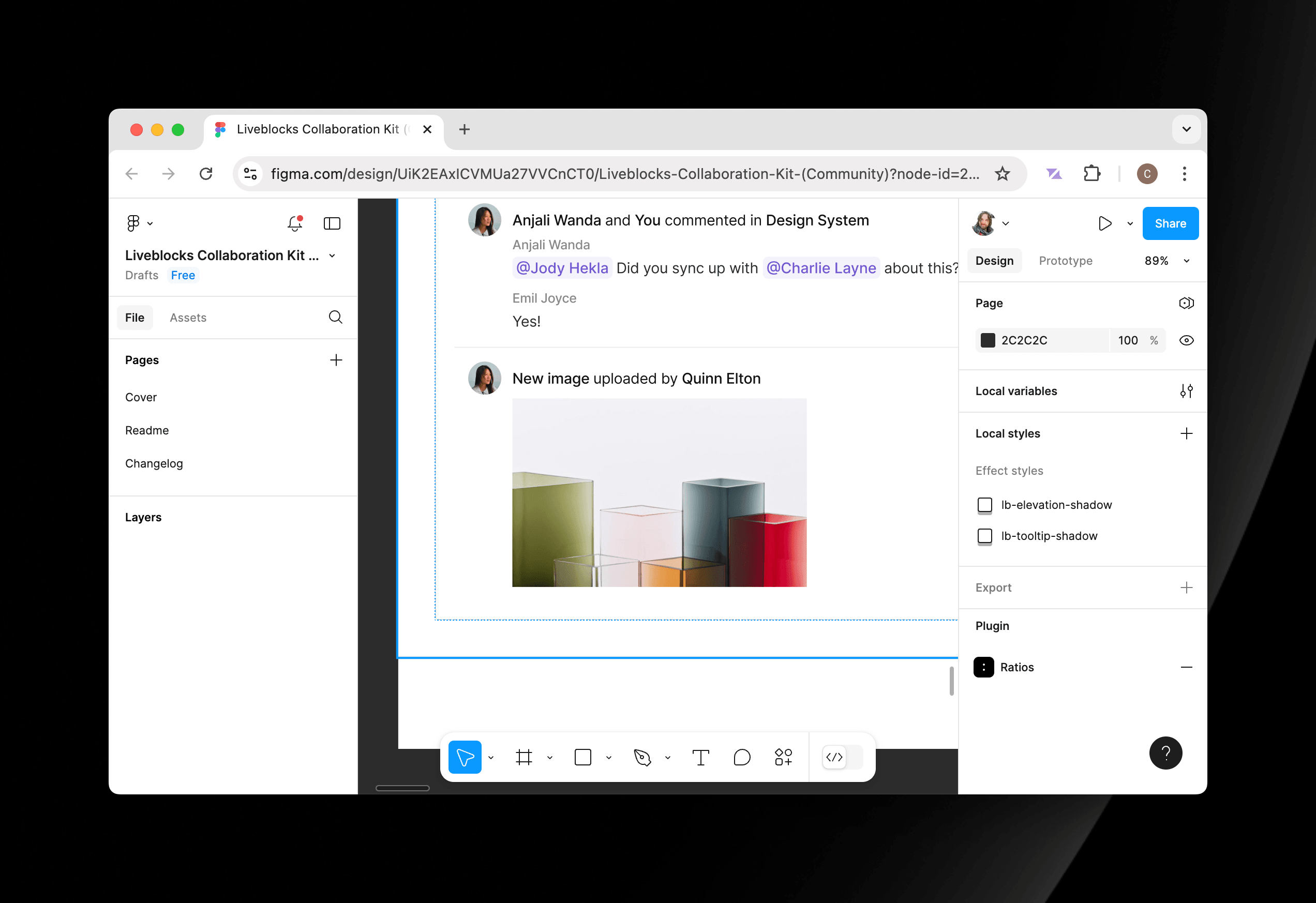Open the Readme page
Screen dimensions: 1316x903
point(147,430)
